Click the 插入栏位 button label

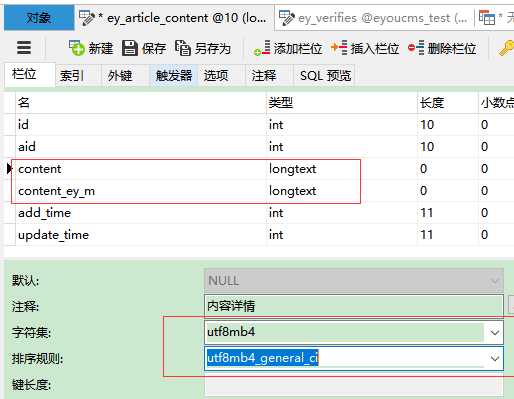[375, 49]
